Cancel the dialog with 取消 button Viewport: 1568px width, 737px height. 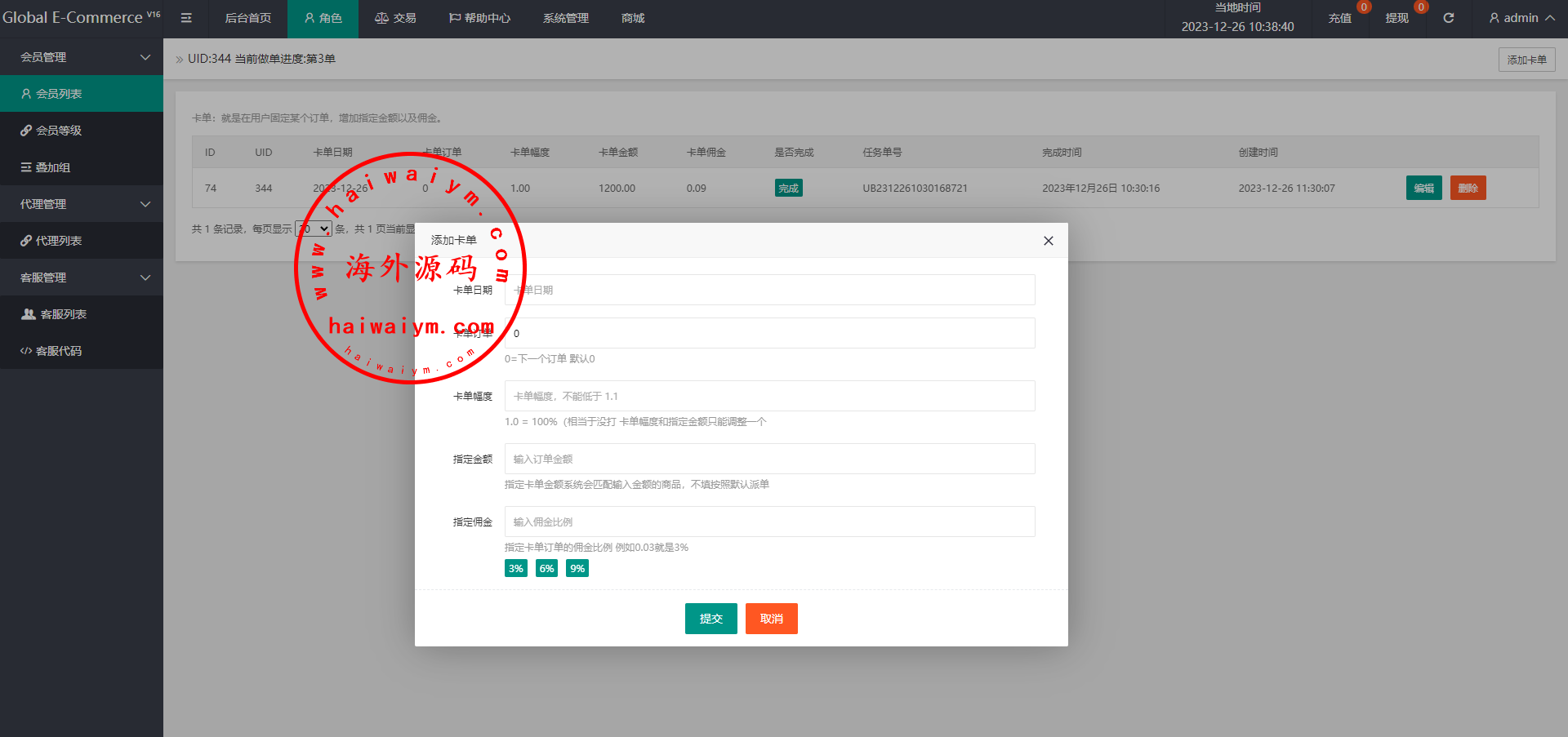(771, 619)
